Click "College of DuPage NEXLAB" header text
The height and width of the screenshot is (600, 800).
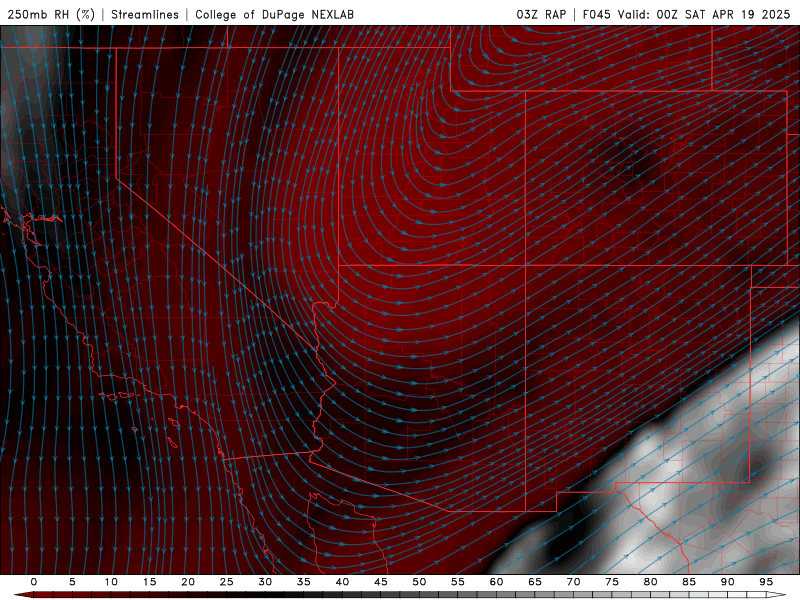(274, 14)
